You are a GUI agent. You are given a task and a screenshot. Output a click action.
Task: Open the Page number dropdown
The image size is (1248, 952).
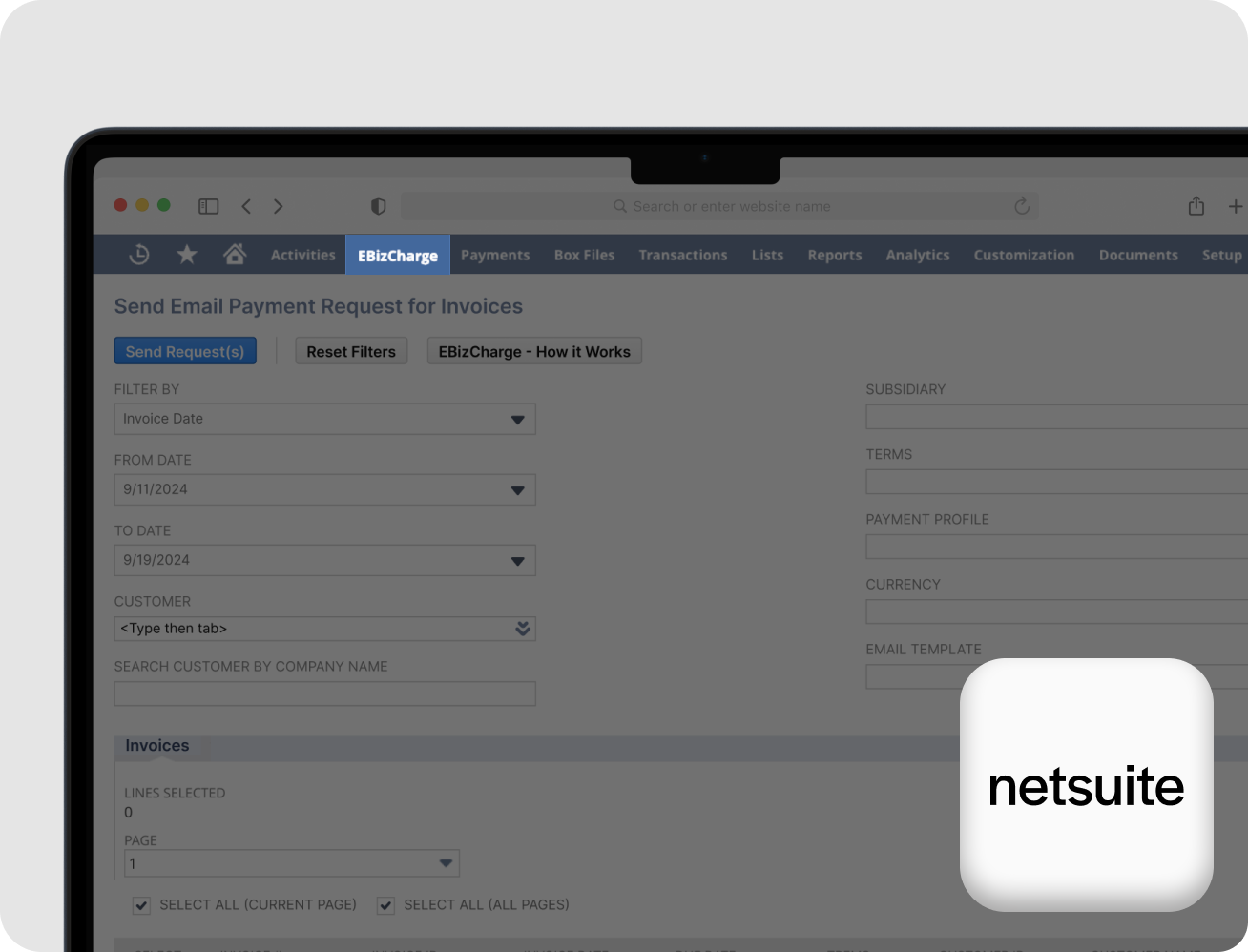point(445,863)
